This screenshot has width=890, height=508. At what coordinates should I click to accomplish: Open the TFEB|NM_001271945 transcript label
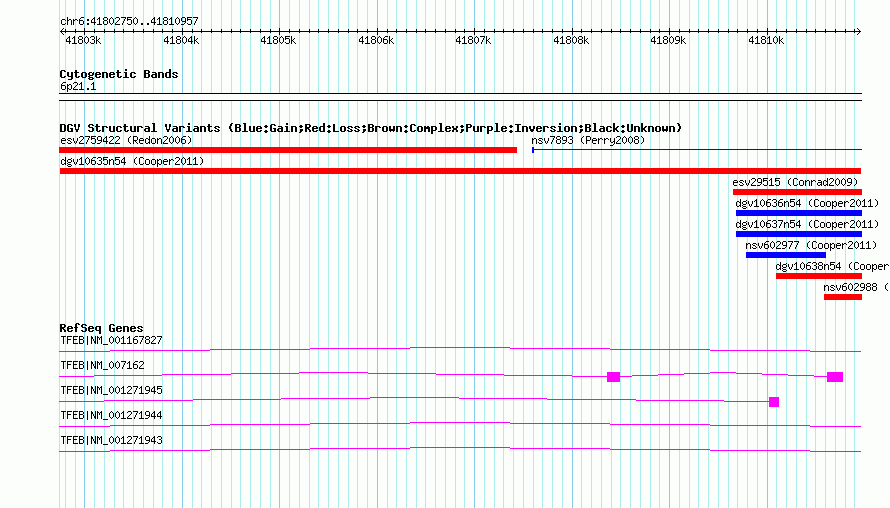(x=111, y=391)
